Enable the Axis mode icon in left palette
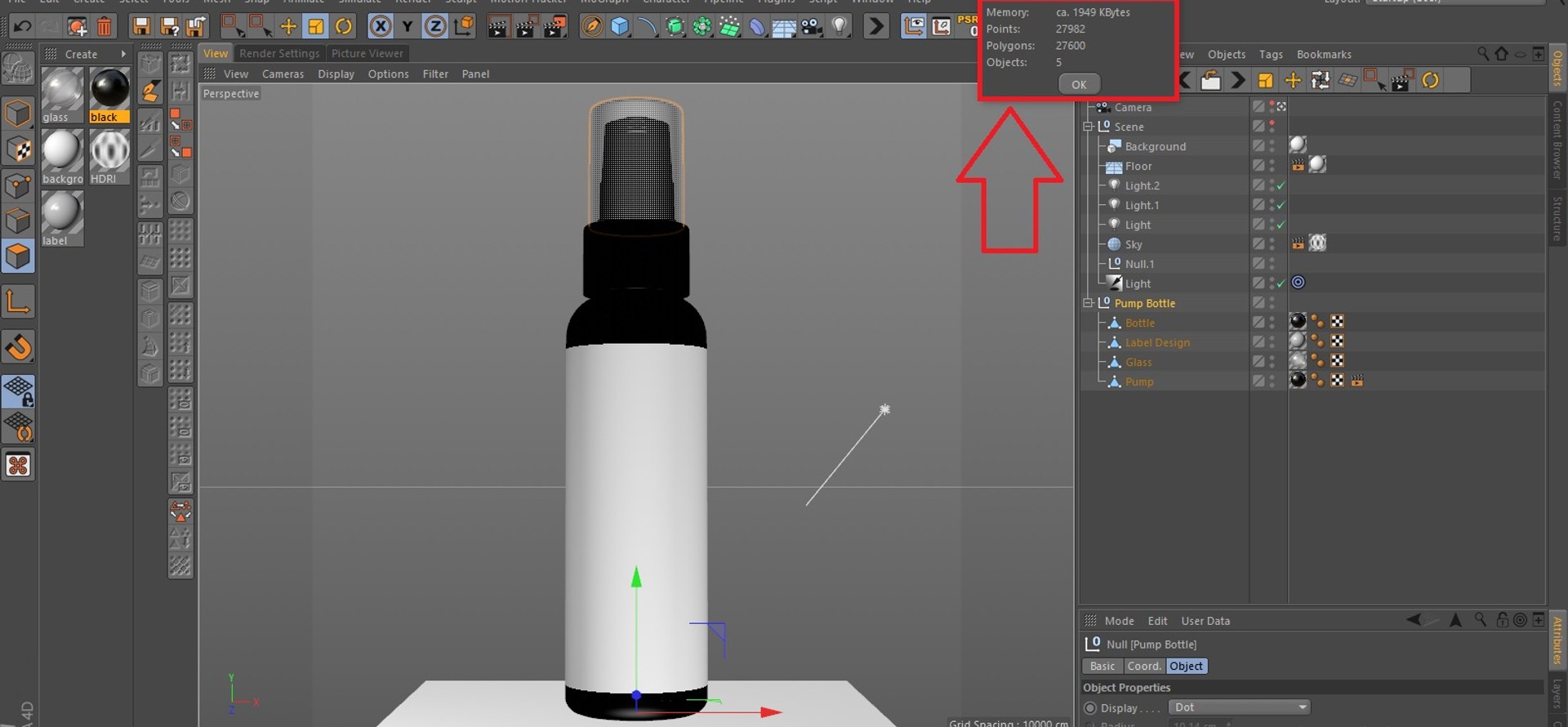This screenshot has height=727, width=1568. pyautogui.click(x=18, y=302)
